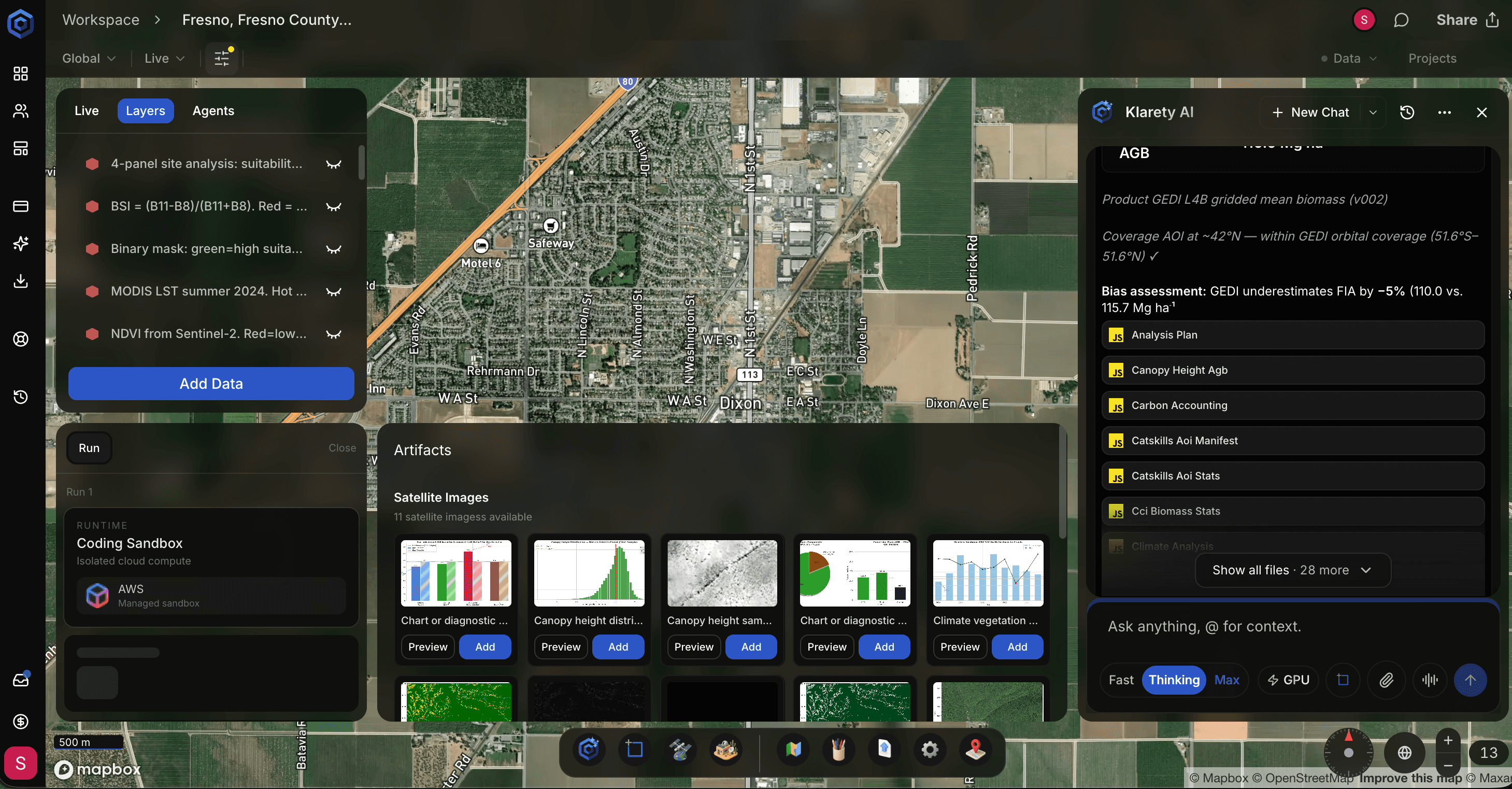The height and width of the screenshot is (789, 1512).
Task: Select area context icon in chat box
Action: pyautogui.click(x=1343, y=680)
